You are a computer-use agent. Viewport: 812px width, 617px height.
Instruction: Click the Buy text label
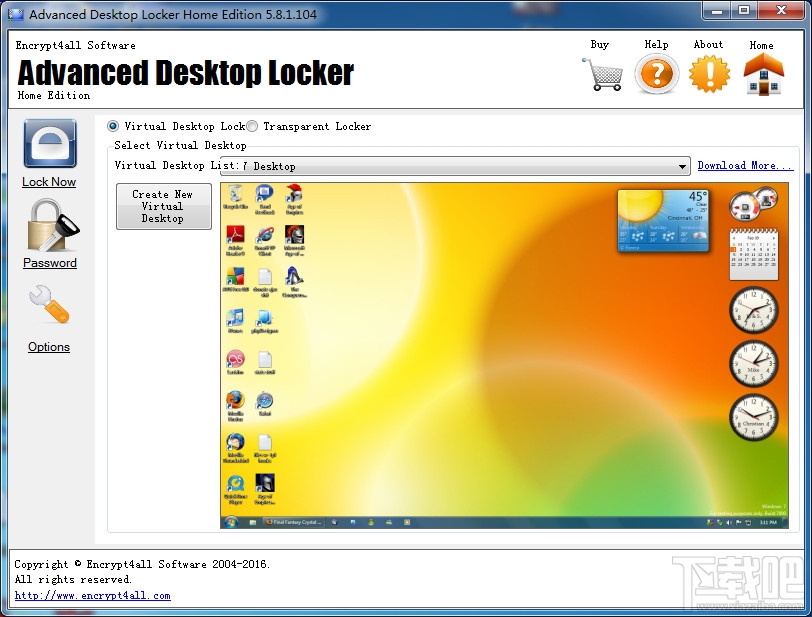[x=600, y=45]
